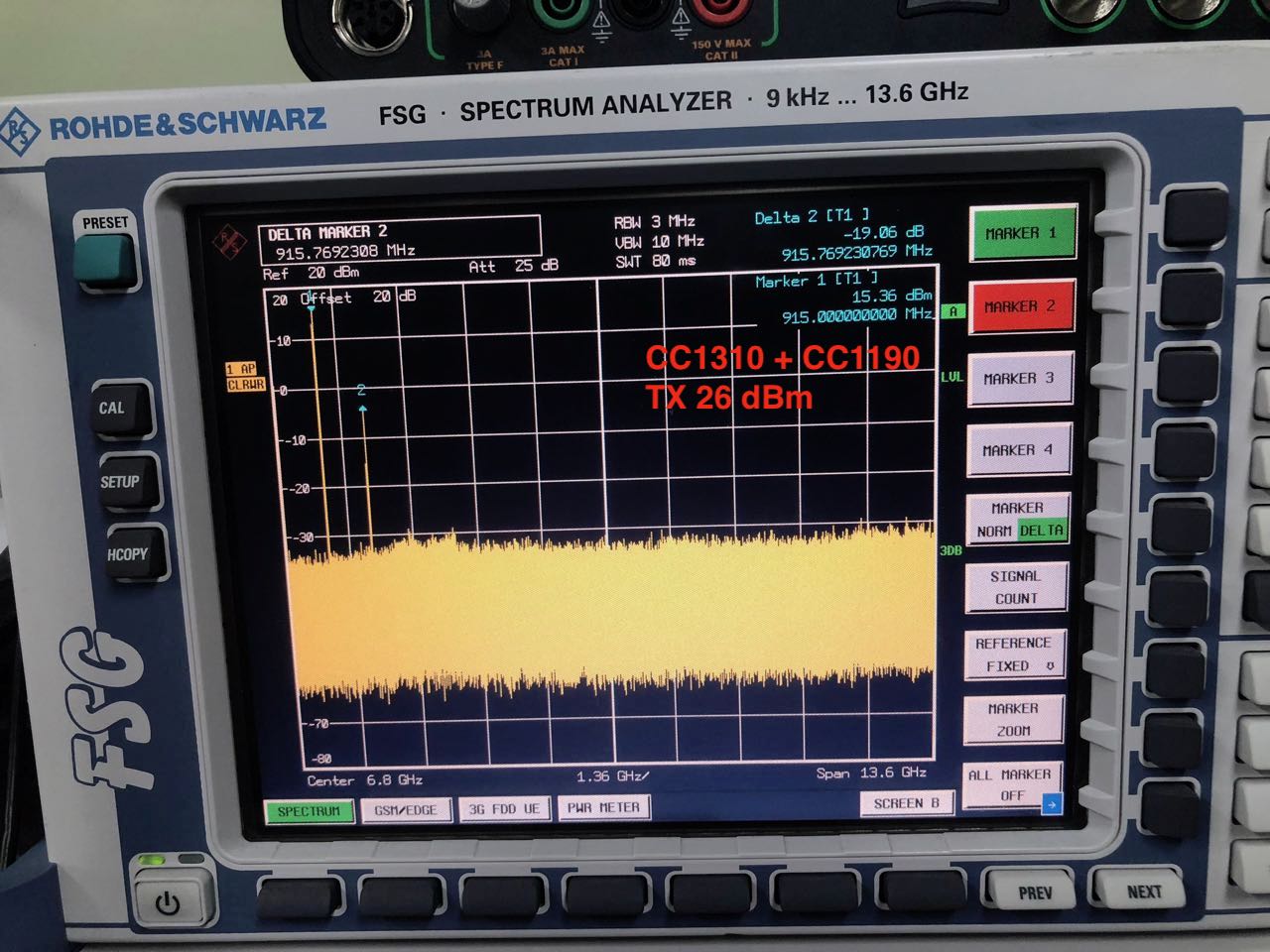Click the 915.7692308 MHz delta marker entry field
The height and width of the screenshot is (952, 1270).
(x=345, y=251)
